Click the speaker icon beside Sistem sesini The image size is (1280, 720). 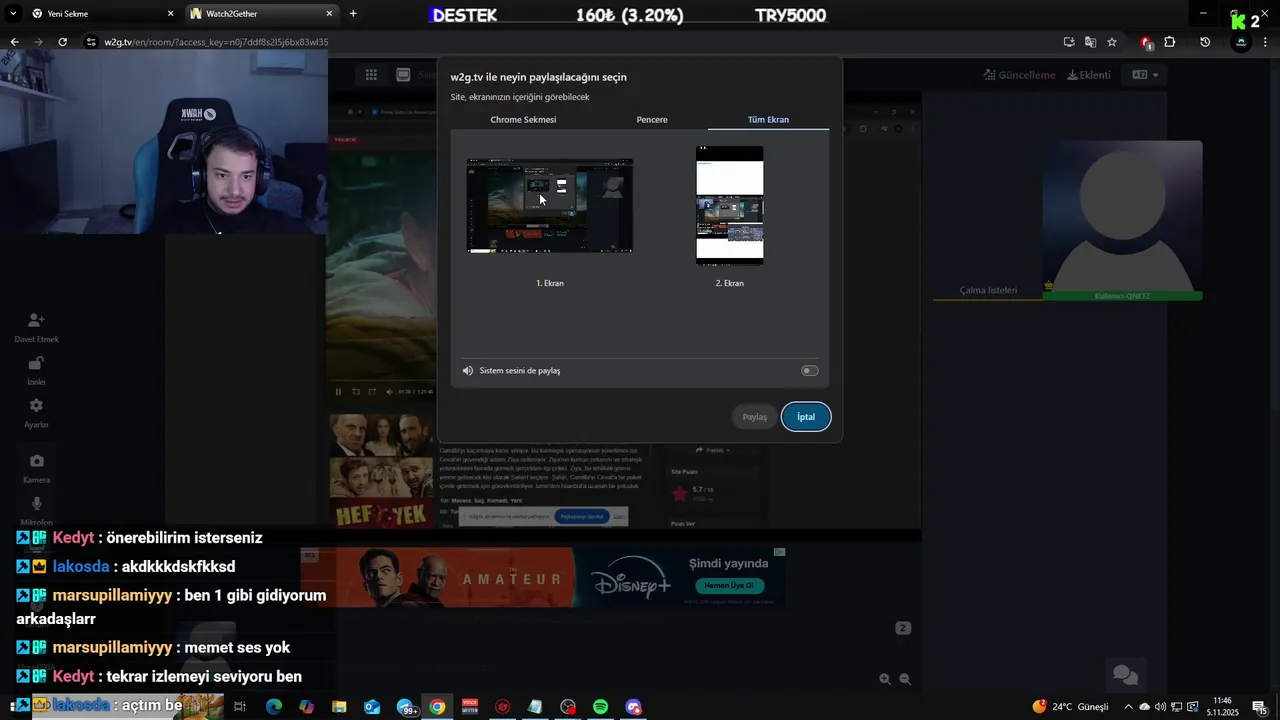(468, 371)
